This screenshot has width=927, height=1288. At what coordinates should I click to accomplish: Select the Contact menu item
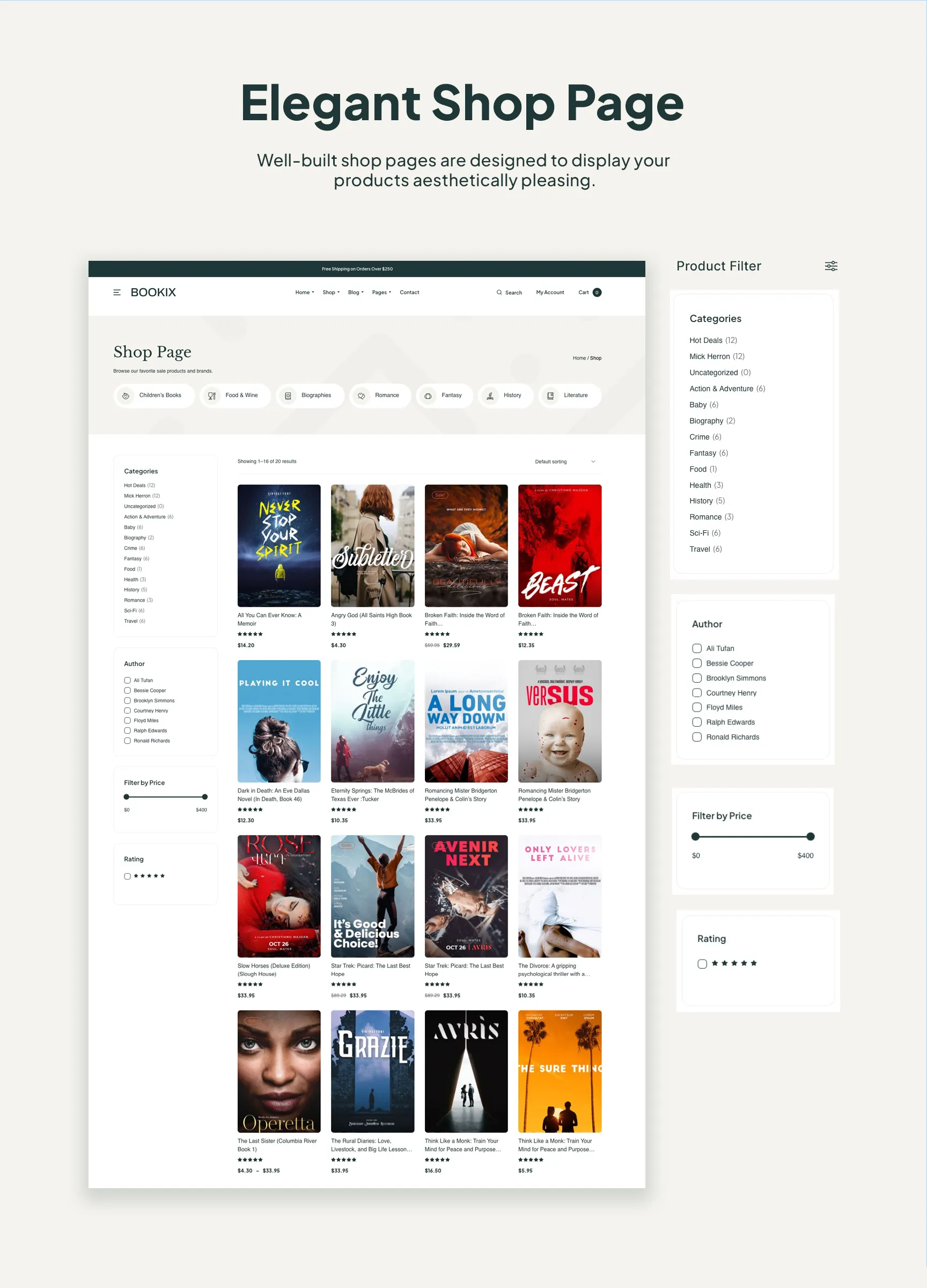pyautogui.click(x=409, y=292)
